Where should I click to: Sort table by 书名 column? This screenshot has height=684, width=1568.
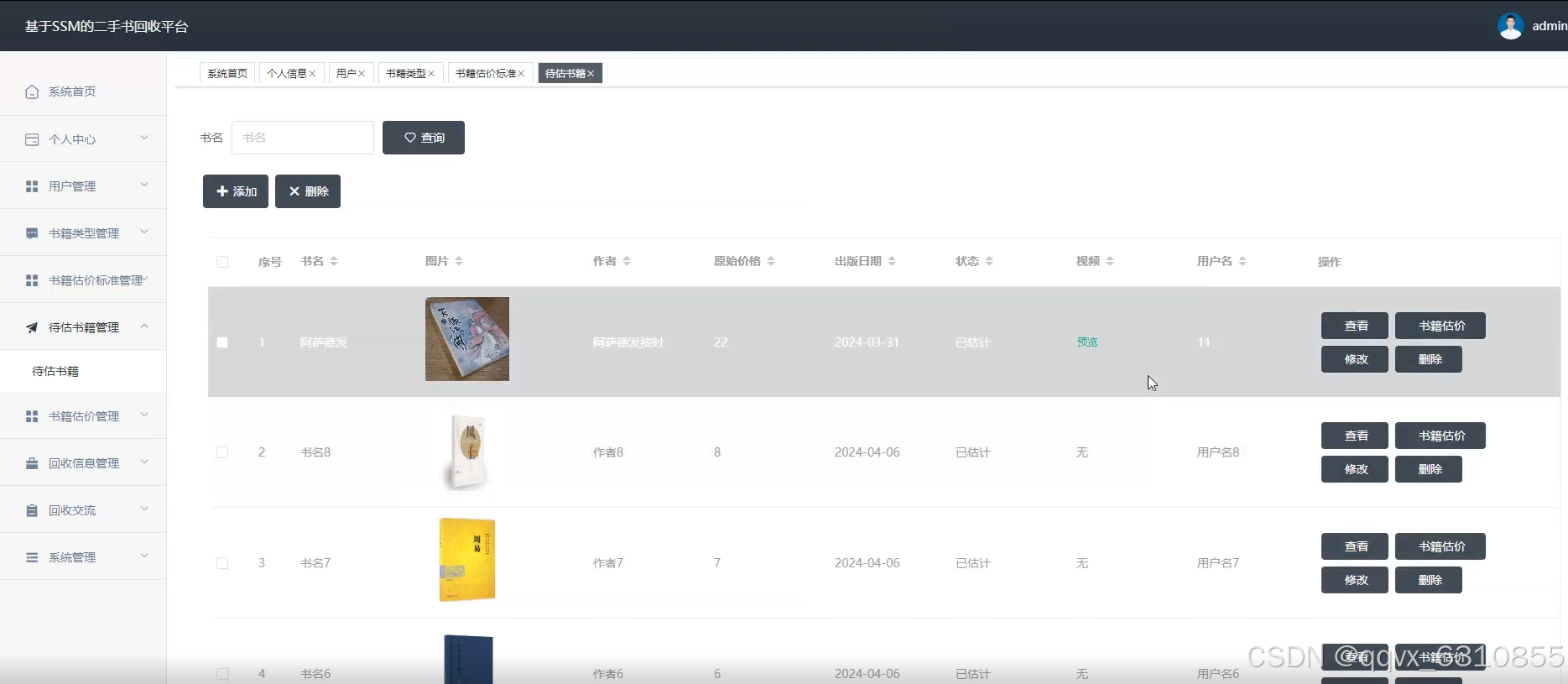334,262
